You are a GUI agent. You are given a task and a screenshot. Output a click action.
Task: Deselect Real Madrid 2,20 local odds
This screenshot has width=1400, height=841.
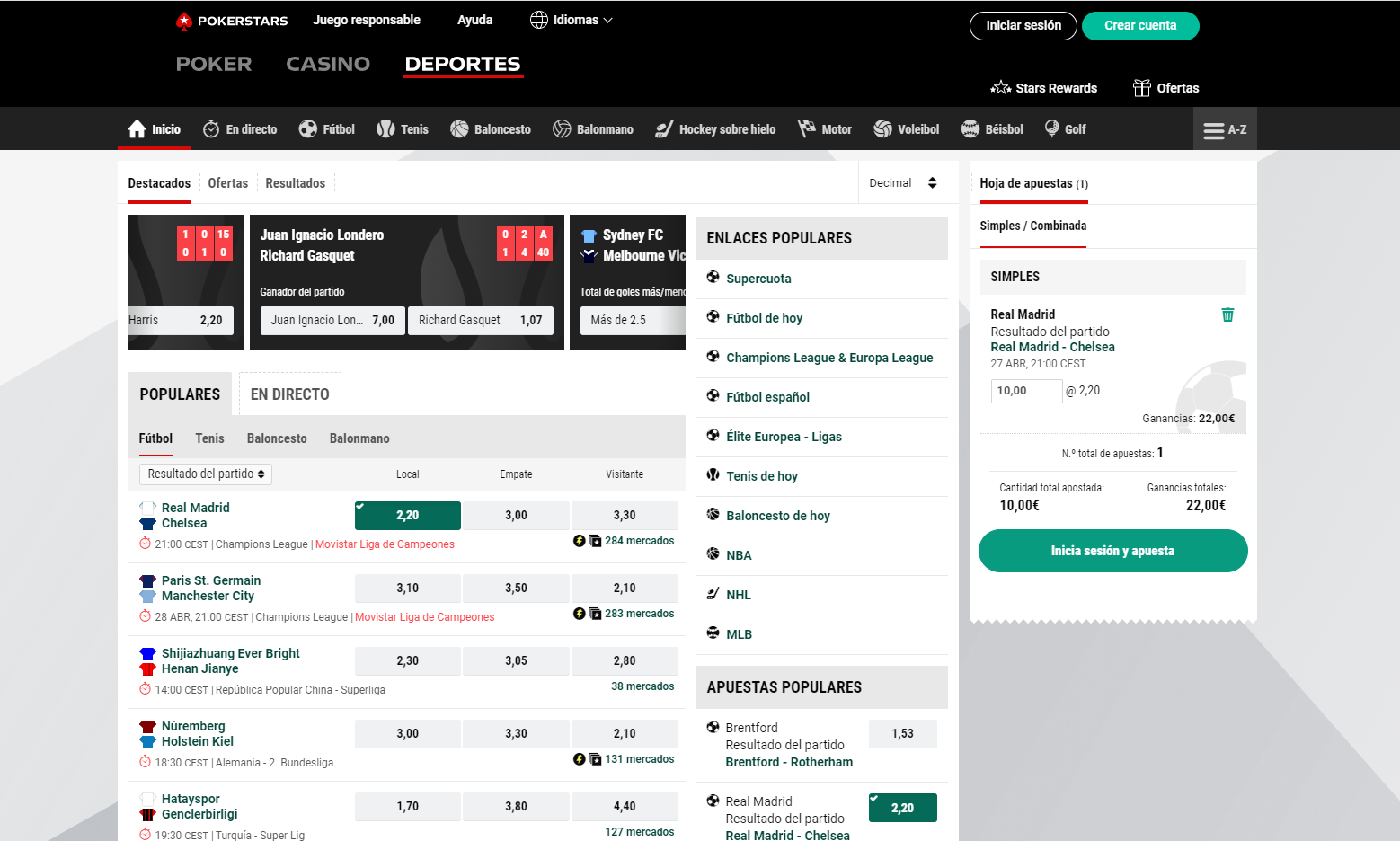(408, 516)
